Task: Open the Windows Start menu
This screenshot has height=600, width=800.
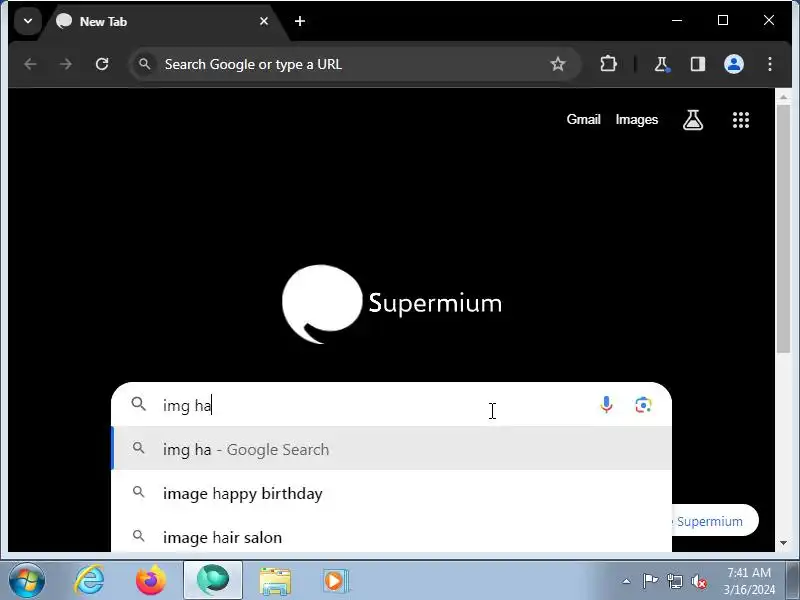Action: (27, 581)
